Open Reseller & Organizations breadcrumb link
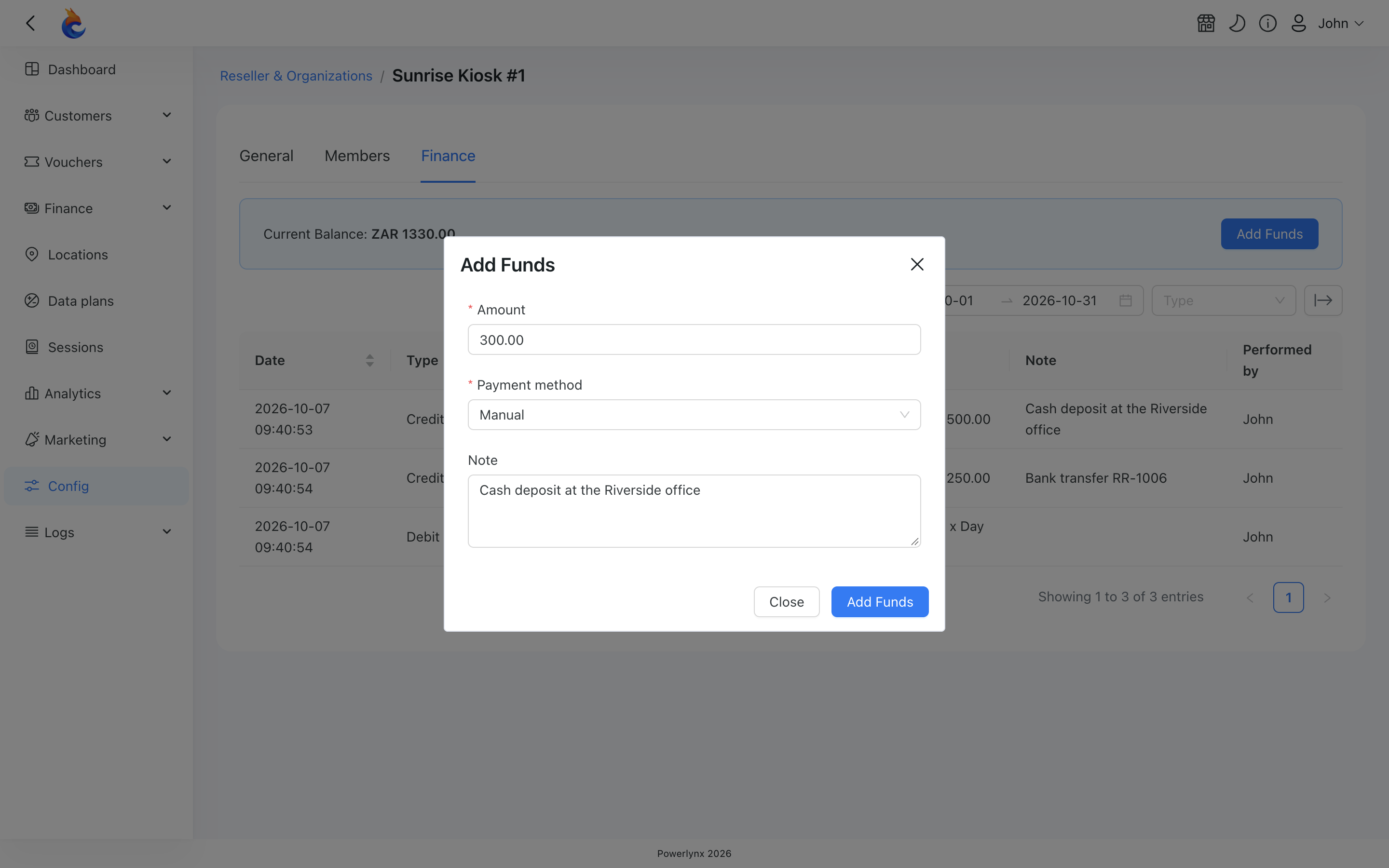The image size is (1389, 868). click(296, 76)
